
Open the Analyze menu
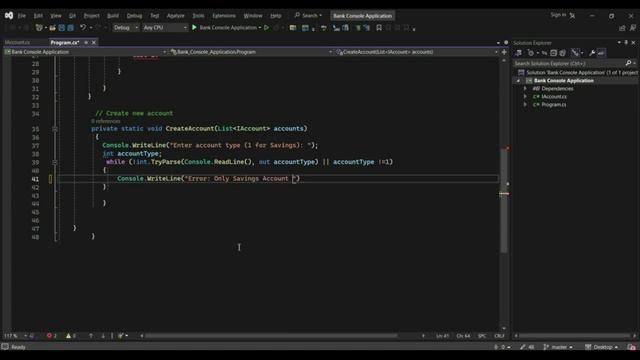click(176, 16)
